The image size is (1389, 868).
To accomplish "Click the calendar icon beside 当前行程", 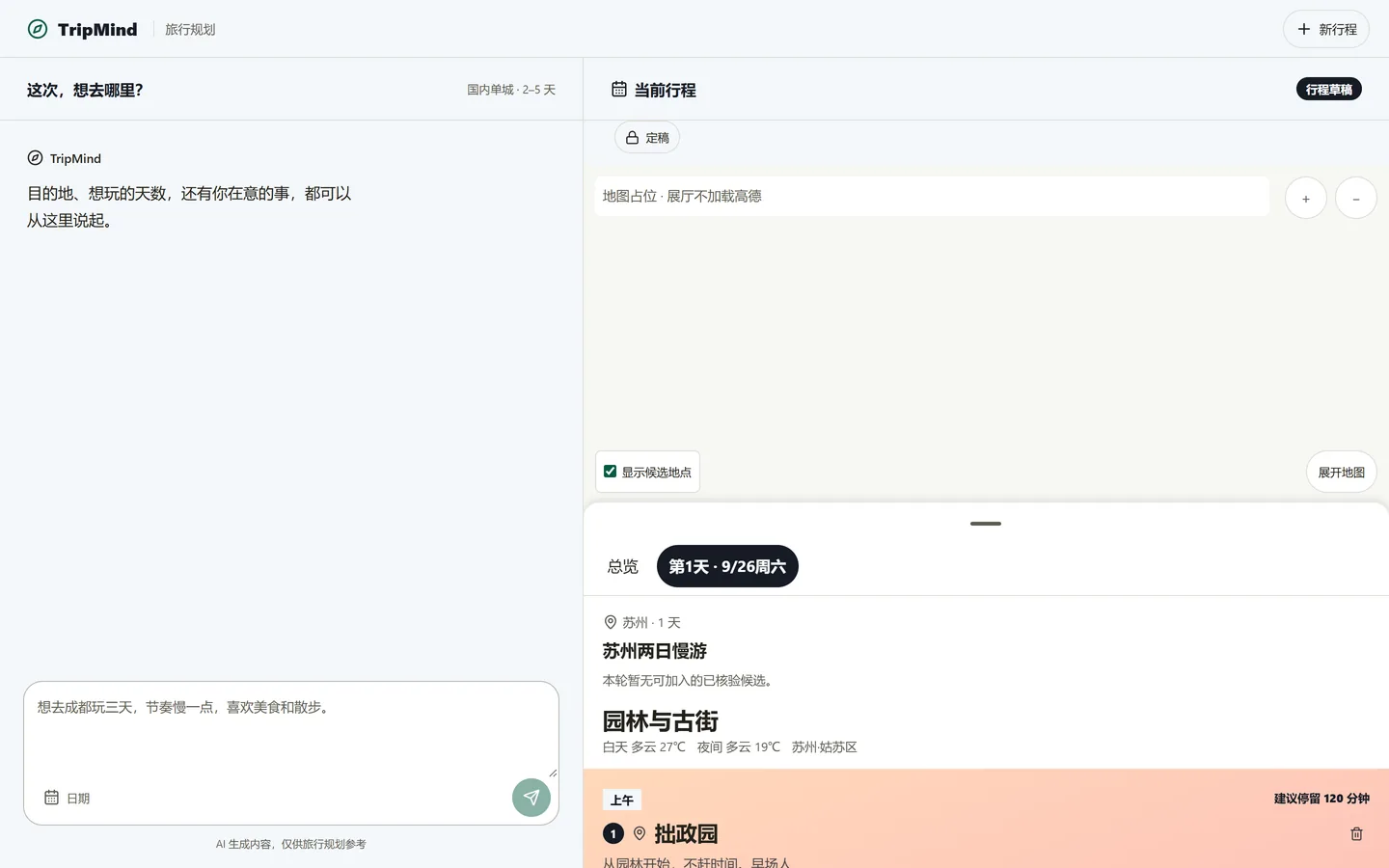I will tap(619, 90).
